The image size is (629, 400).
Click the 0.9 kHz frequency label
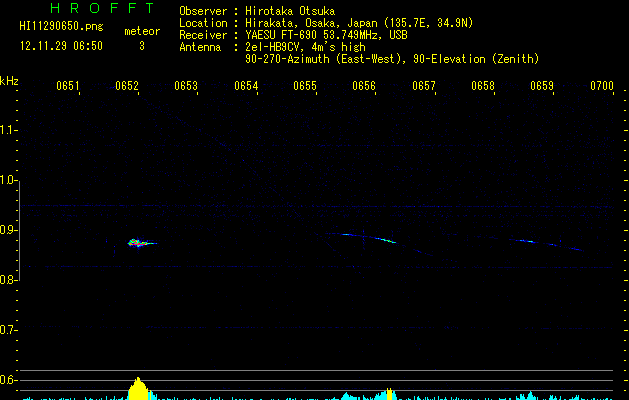click(8, 230)
